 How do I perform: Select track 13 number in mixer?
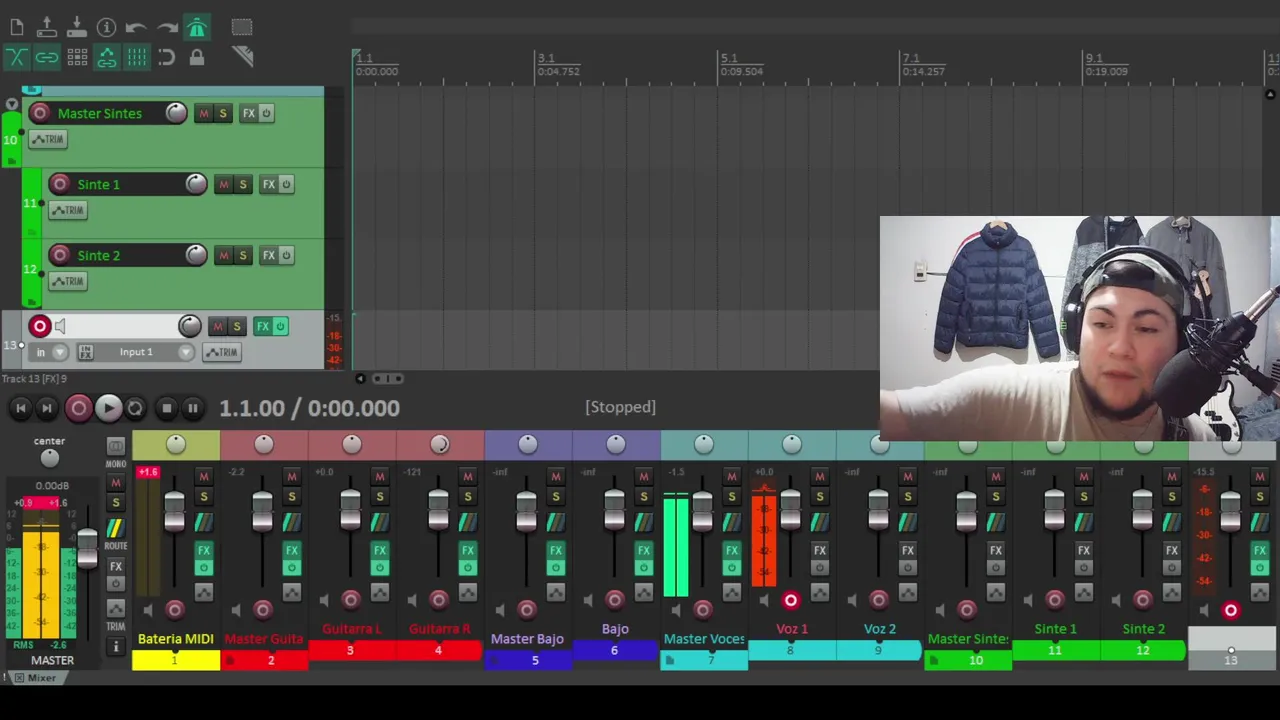click(x=1231, y=660)
